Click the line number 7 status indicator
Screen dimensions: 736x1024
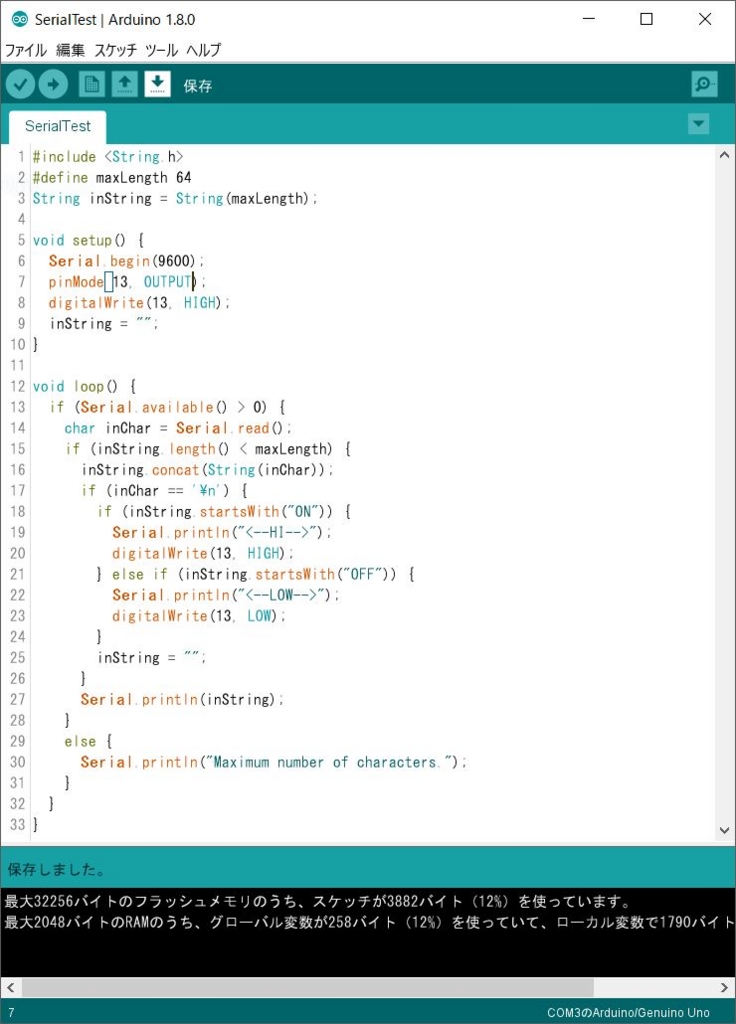click(11, 1013)
